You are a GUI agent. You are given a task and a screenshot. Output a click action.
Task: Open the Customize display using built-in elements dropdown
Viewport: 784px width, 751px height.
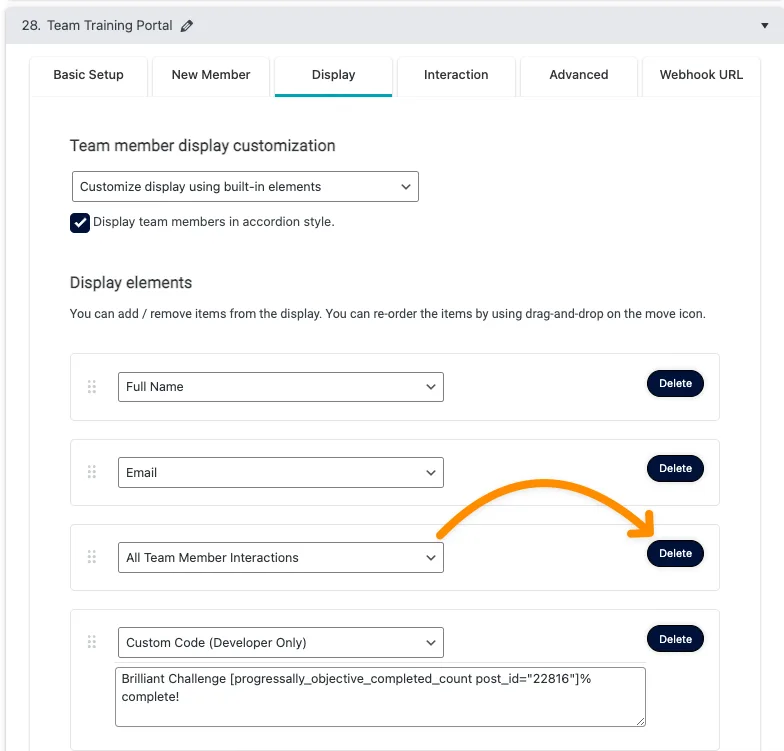[245, 187]
